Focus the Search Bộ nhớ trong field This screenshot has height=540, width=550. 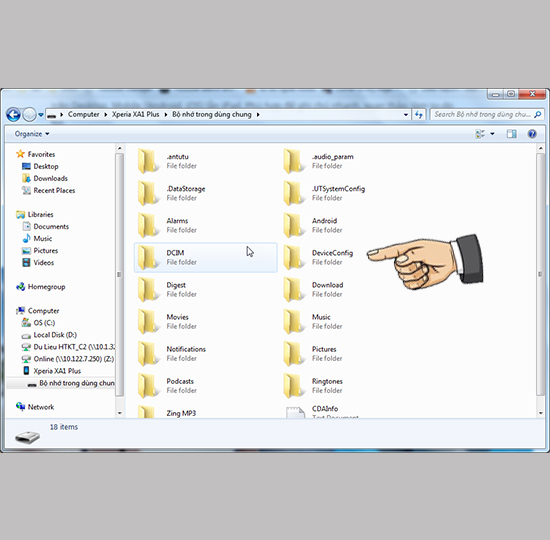click(x=487, y=114)
